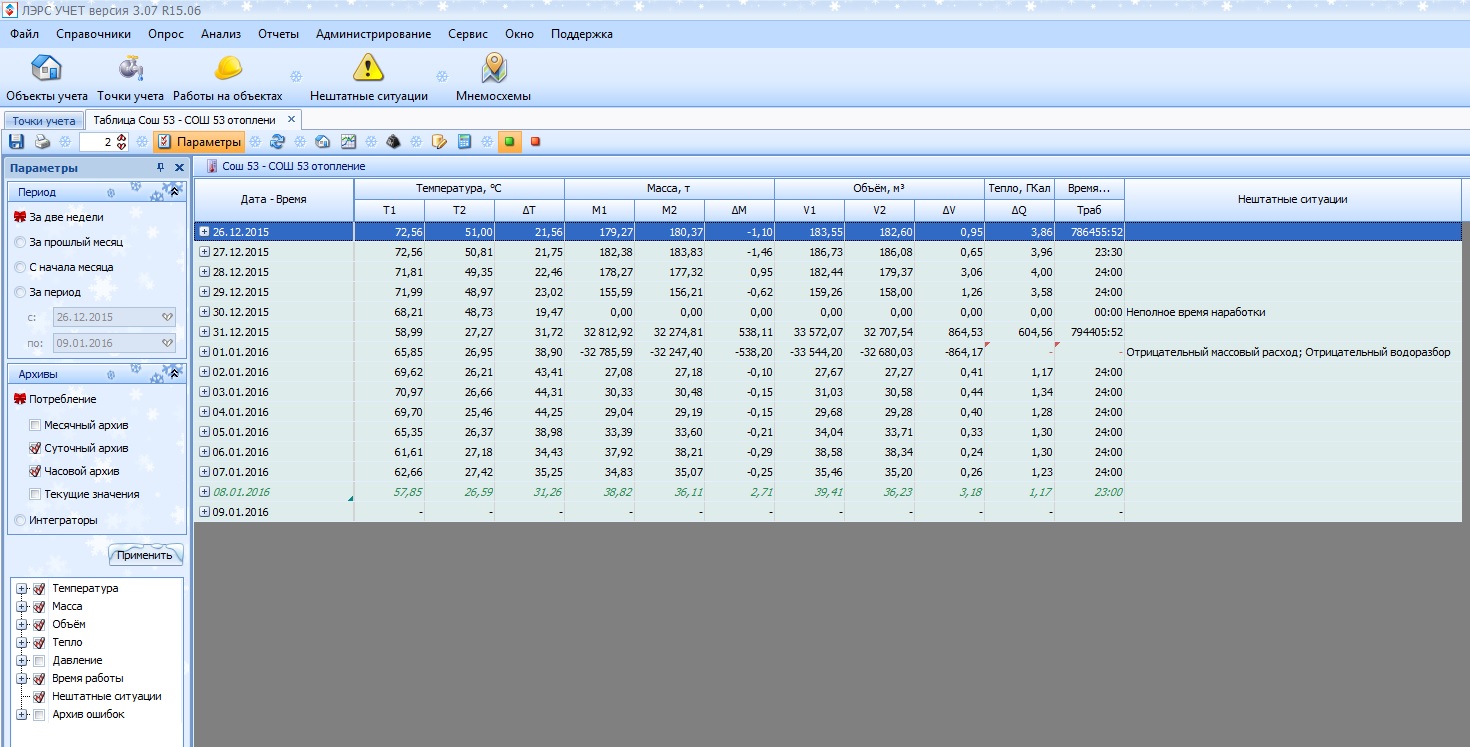Click the decimal places field showing 2

coord(97,142)
